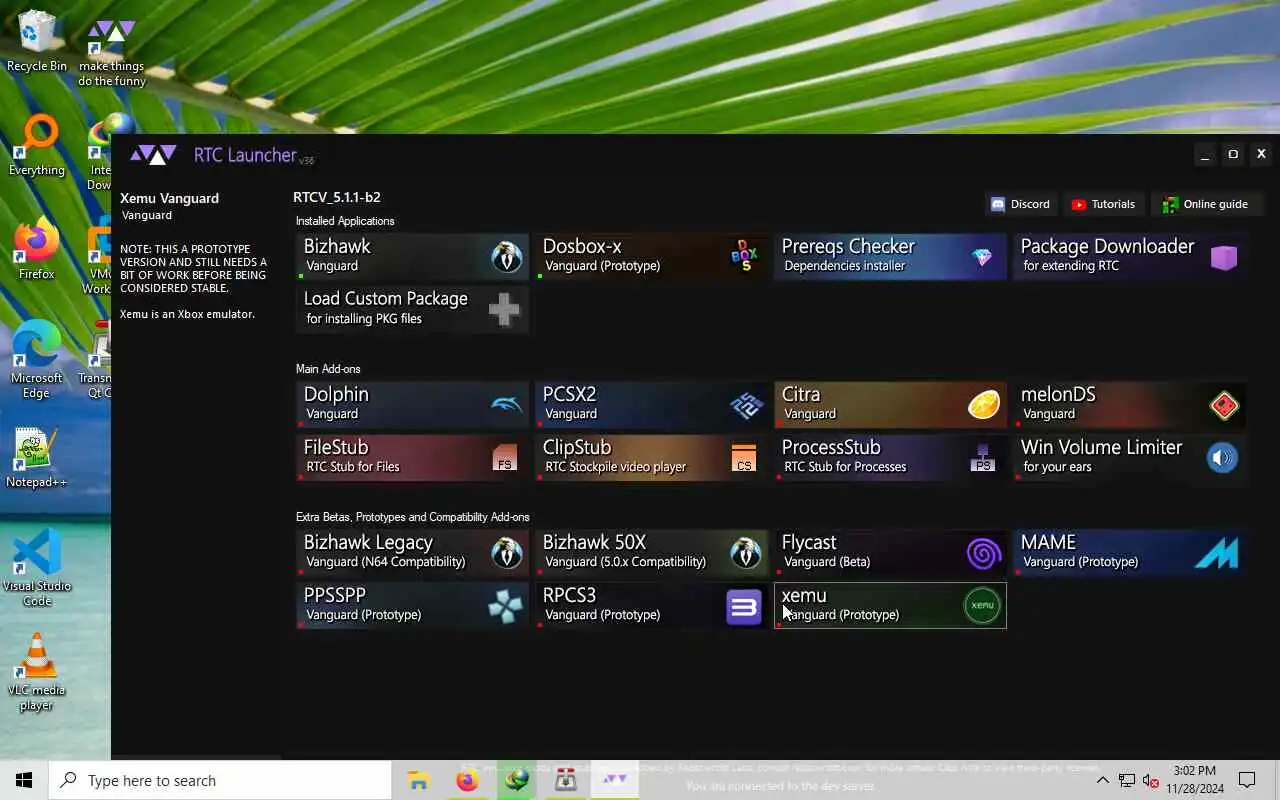Launch Prereqs Checker dependencies installer text

[x=844, y=266]
